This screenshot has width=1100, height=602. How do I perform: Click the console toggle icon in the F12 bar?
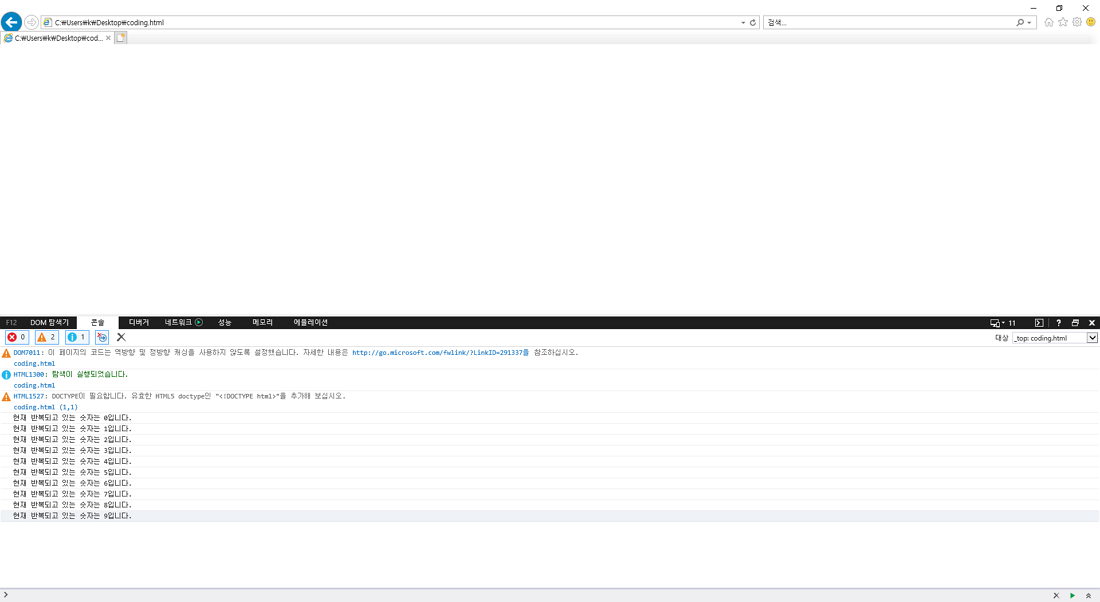click(1039, 323)
